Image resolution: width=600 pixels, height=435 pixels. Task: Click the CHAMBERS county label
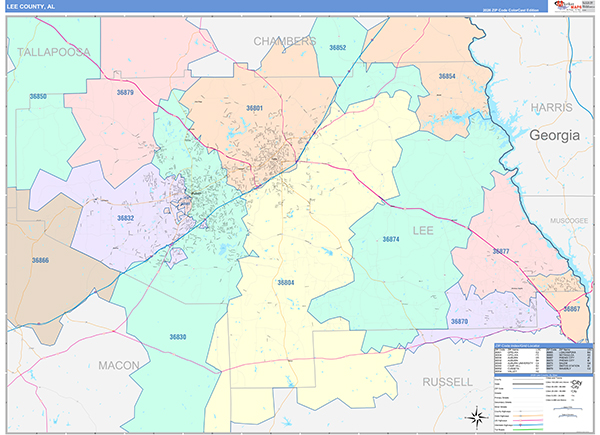click(x=285, y=41)
